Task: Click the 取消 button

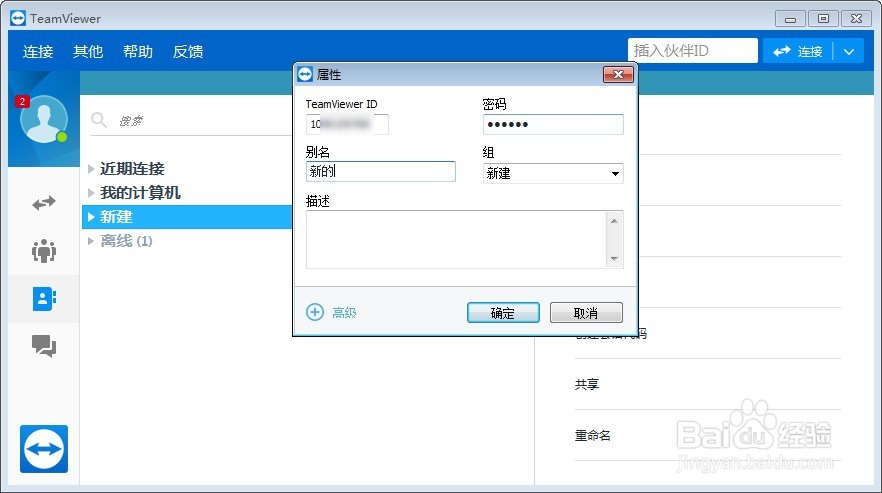Action: point(586,312)
